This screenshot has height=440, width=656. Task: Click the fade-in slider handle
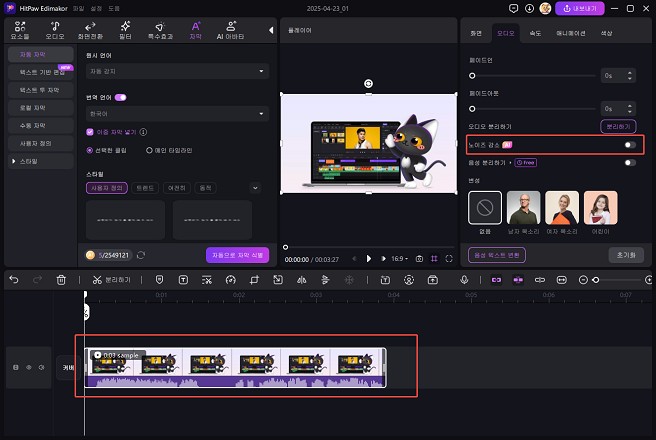coord(472,76)
